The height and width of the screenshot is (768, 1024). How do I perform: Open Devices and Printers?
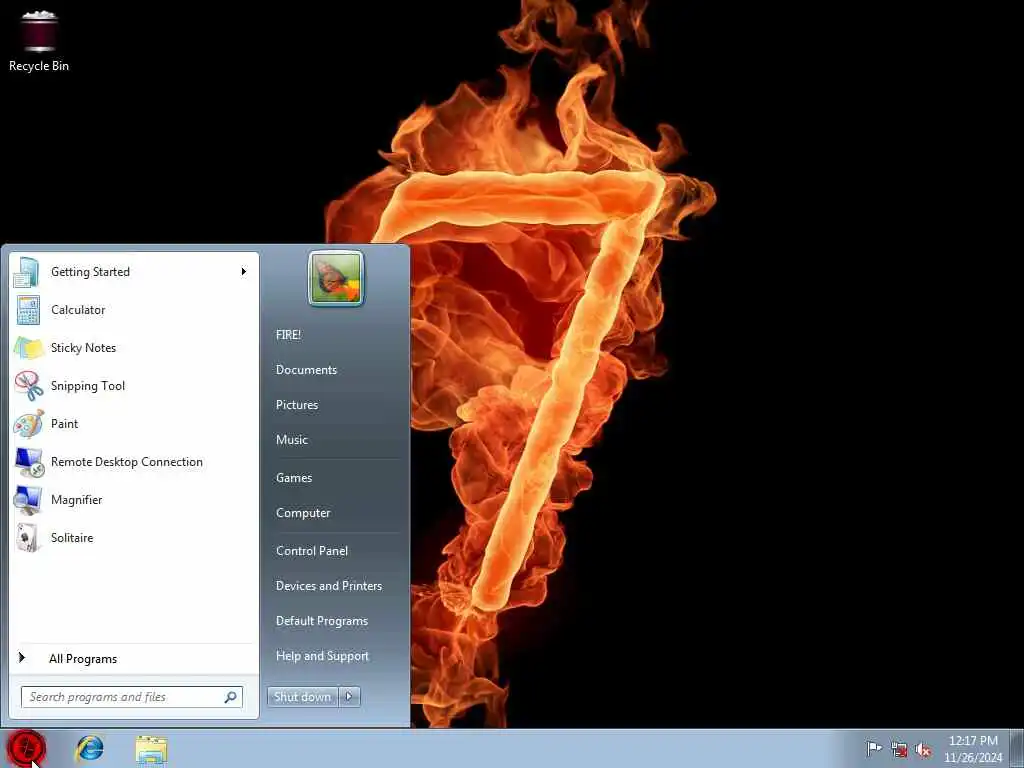click(x=329, y=586)
